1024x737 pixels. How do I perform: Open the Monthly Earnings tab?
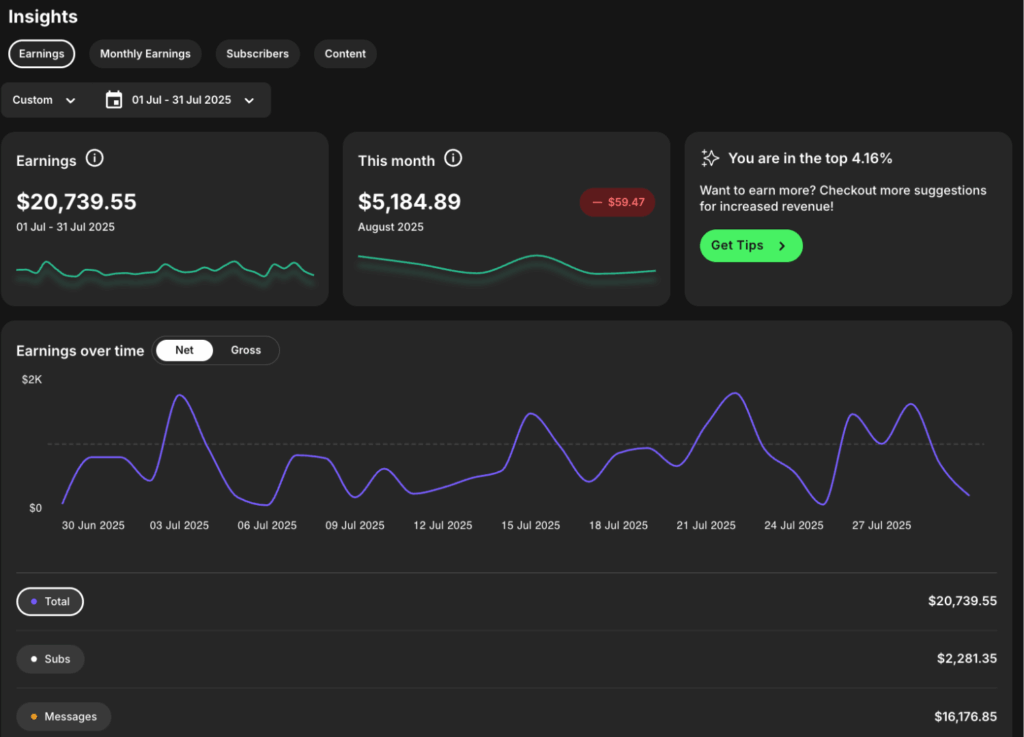pos(146,54)
